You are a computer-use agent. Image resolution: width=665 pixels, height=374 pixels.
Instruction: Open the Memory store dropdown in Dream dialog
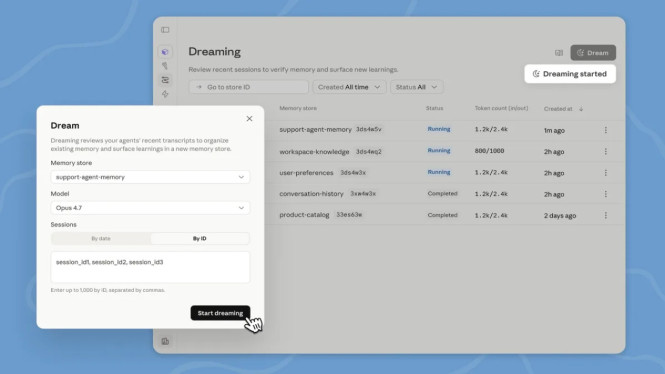coord(150,177)
